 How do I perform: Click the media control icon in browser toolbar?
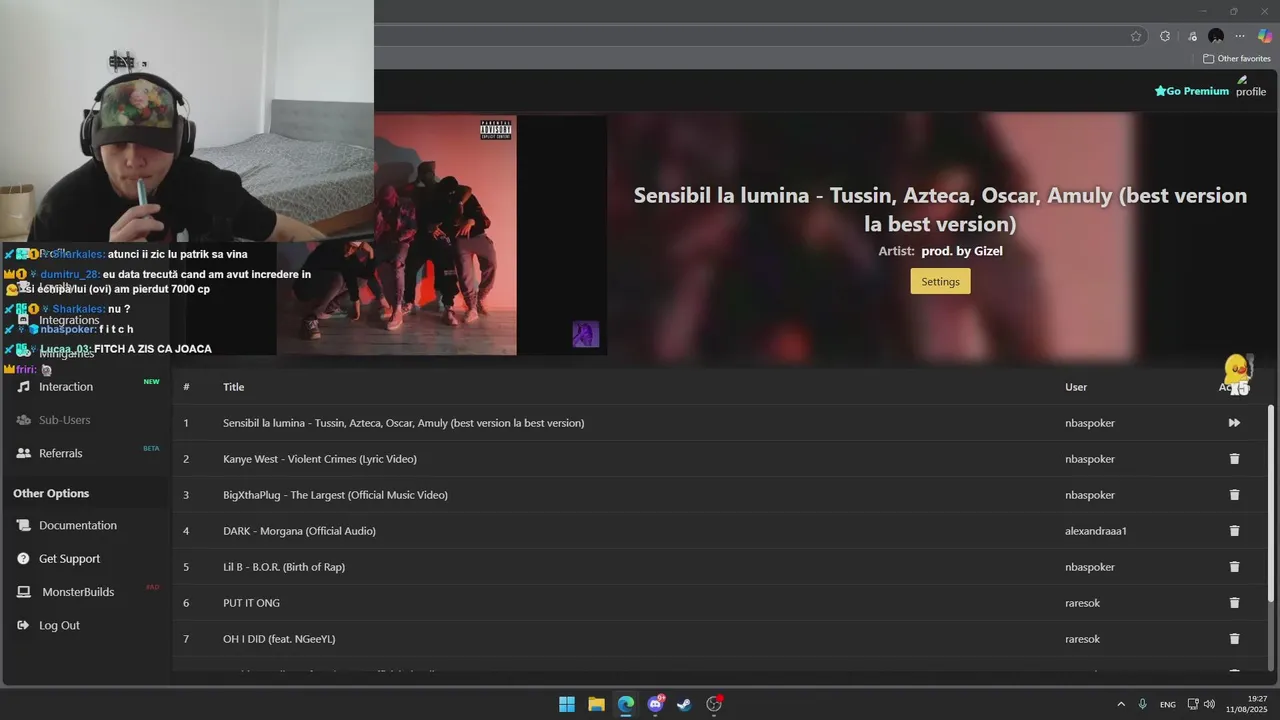pos(1191,36)
